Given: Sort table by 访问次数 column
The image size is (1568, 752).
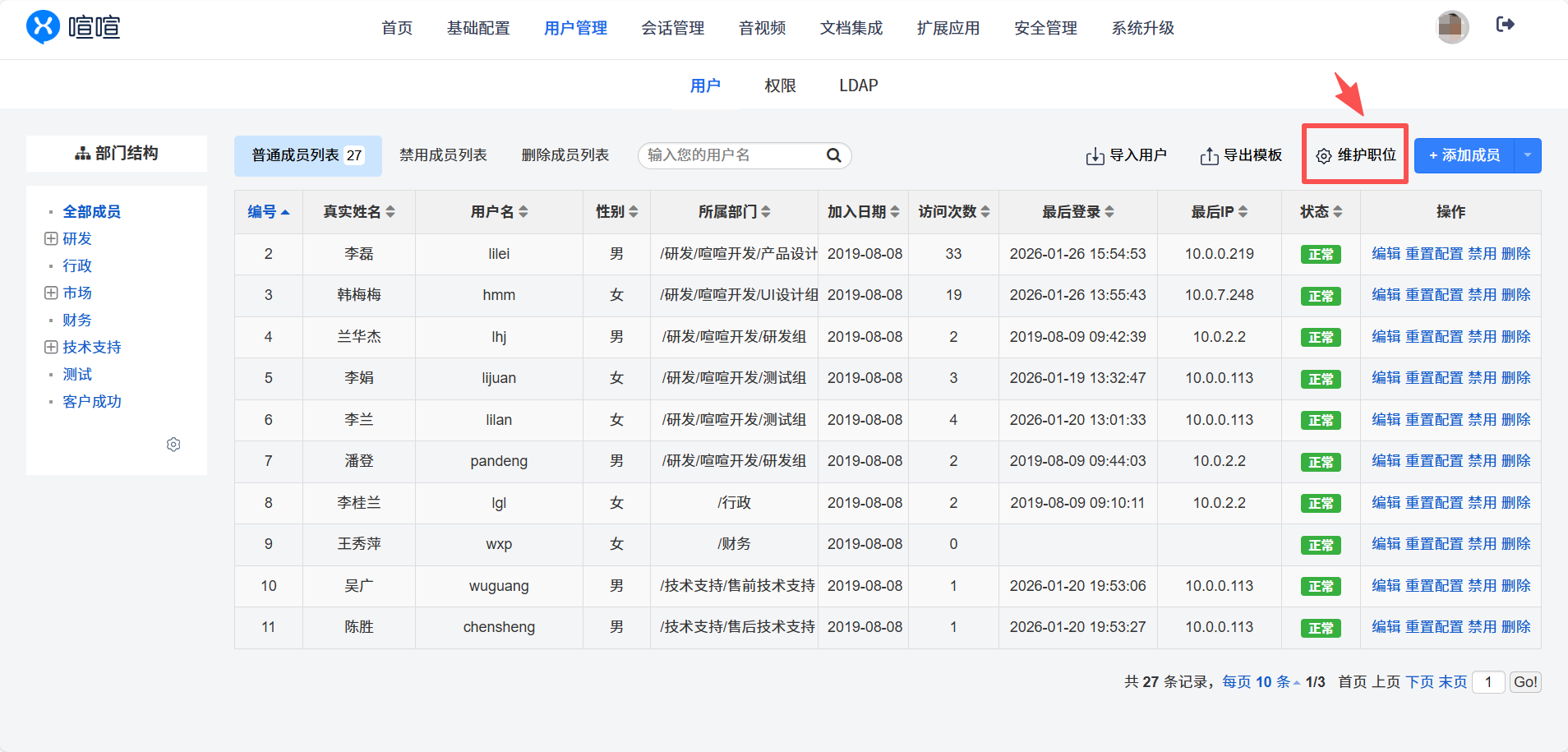Looking at the screenshot, I should tap(953, 212).
